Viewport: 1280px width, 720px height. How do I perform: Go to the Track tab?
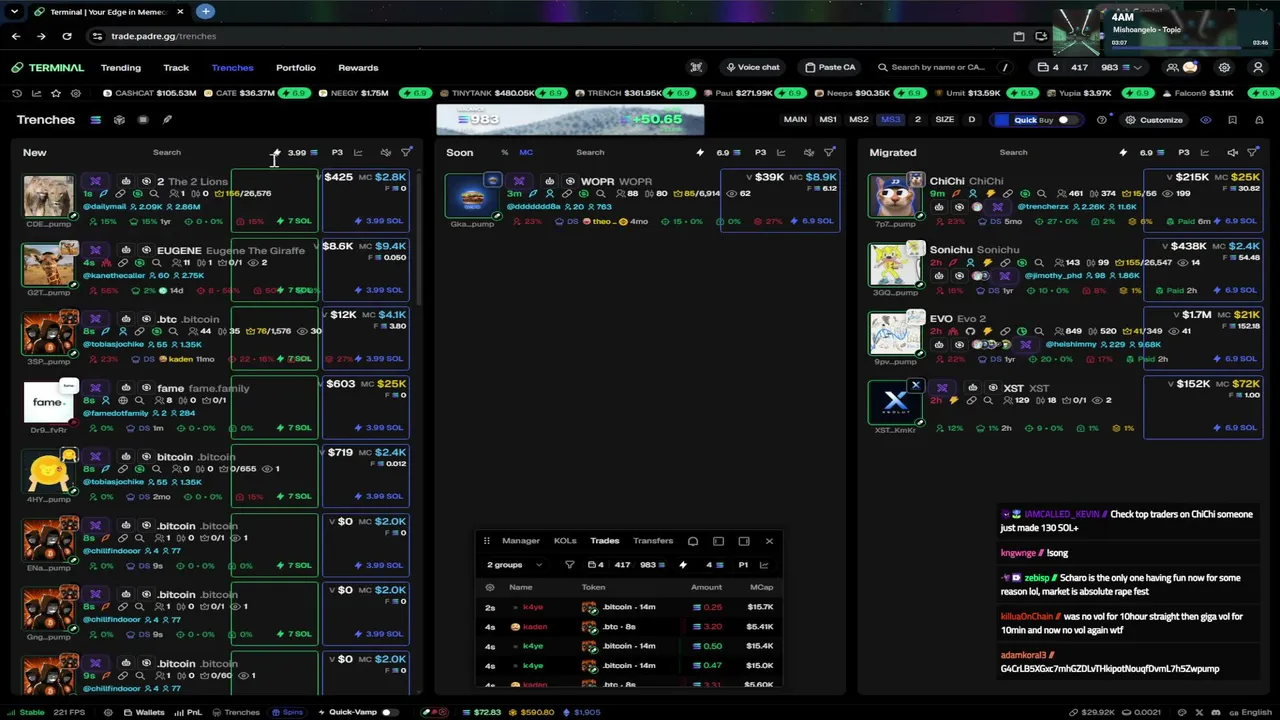[x=176, y=67]
